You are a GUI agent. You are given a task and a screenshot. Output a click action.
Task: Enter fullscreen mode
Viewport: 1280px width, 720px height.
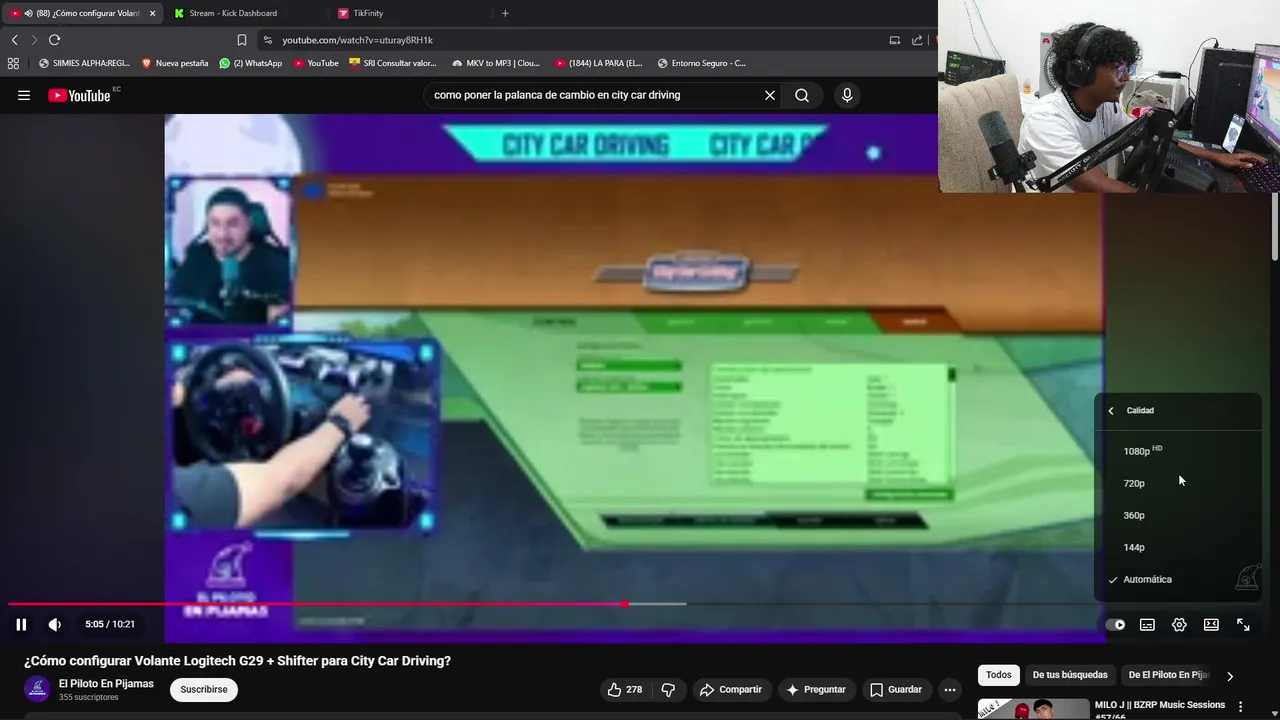coord(1243,625)
